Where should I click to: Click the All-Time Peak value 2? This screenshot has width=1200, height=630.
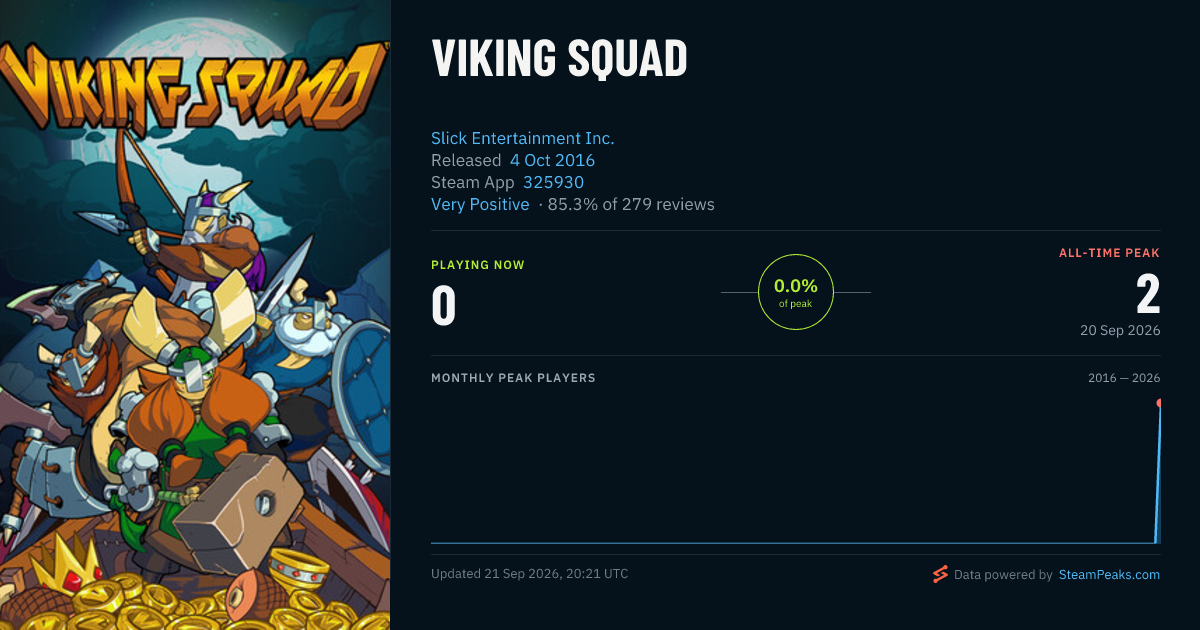[x=1148, y=295]
